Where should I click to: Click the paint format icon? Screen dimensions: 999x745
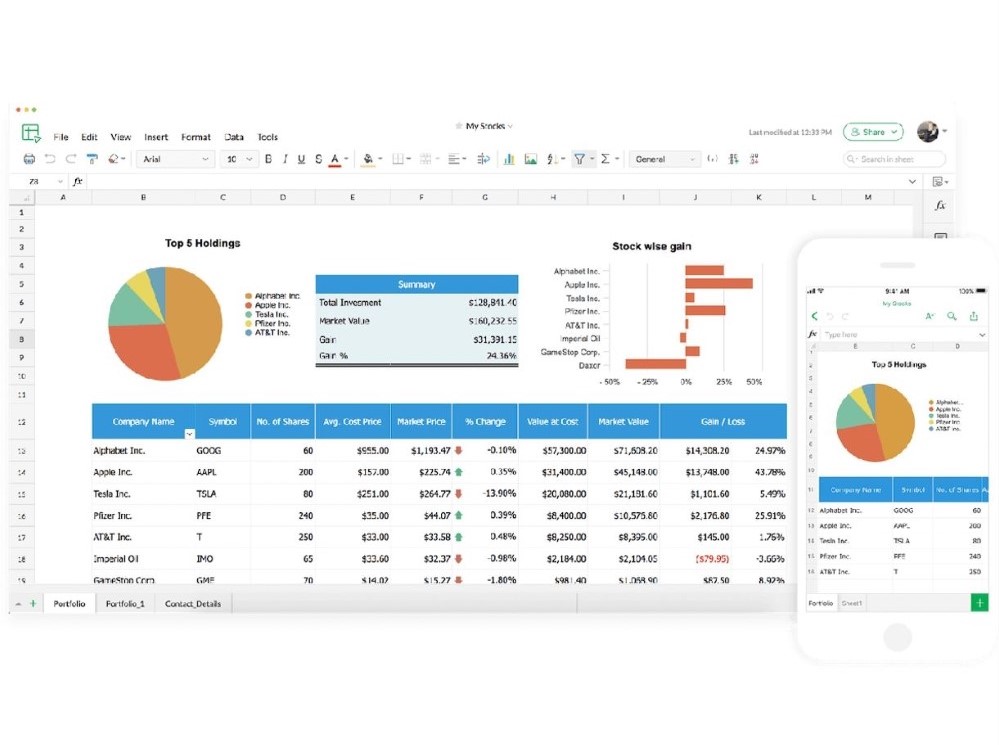pyautogui.click(x=92, y=159)
